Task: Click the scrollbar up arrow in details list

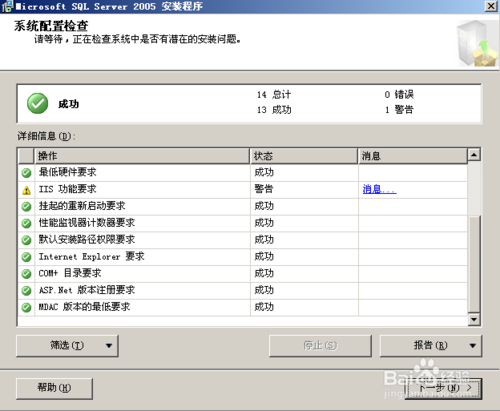Action: click(474, 154)
